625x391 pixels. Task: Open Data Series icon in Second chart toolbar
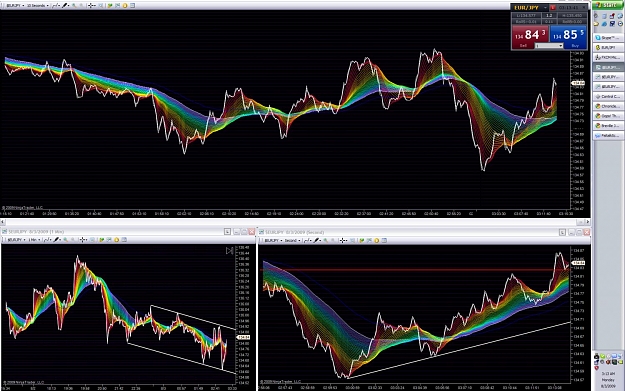pyautogui.click(x=384, y=240)
